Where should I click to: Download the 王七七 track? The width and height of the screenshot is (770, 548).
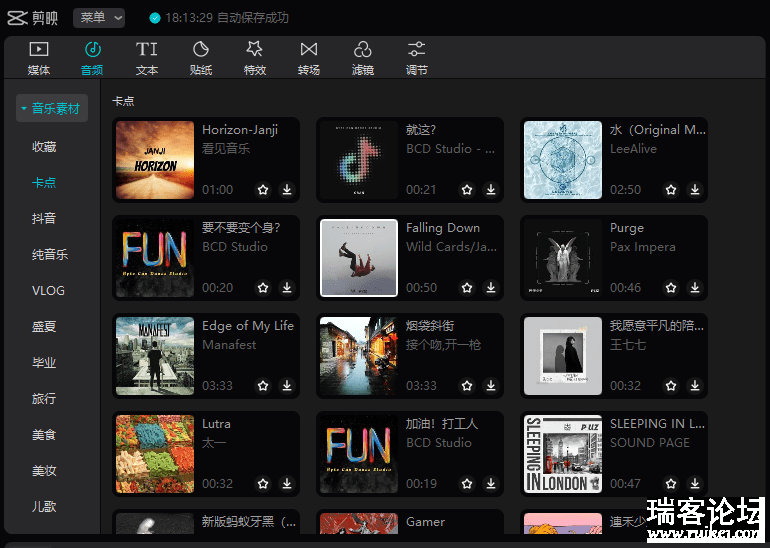[695, 385]
